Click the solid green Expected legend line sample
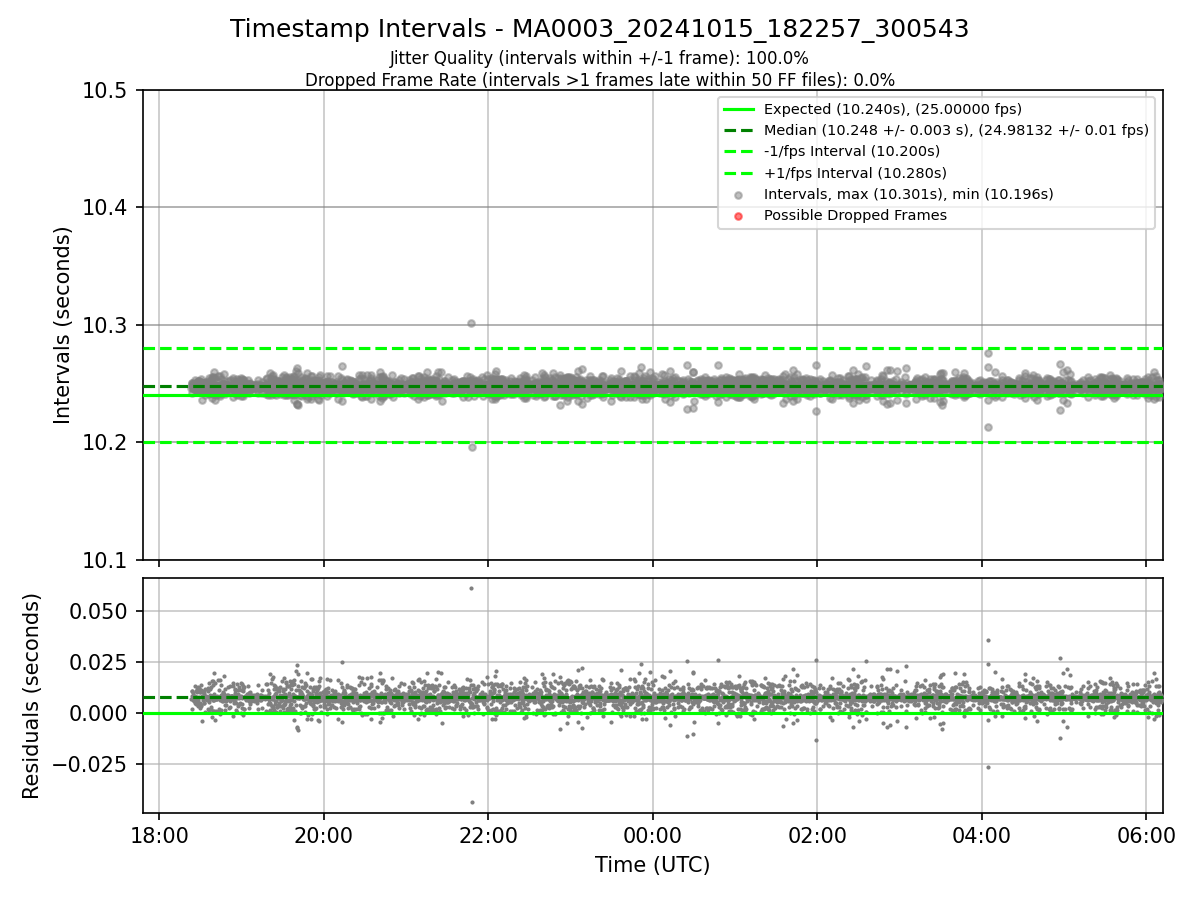 click(x=738, y=110)
